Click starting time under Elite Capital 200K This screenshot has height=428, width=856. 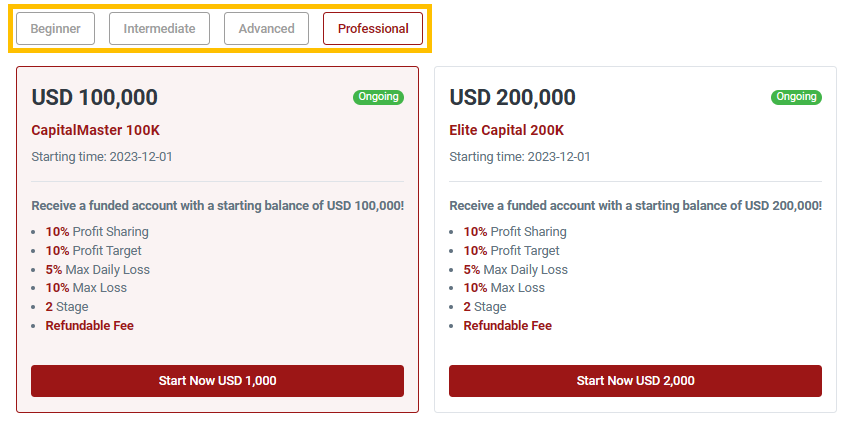[x=520, y=157]
